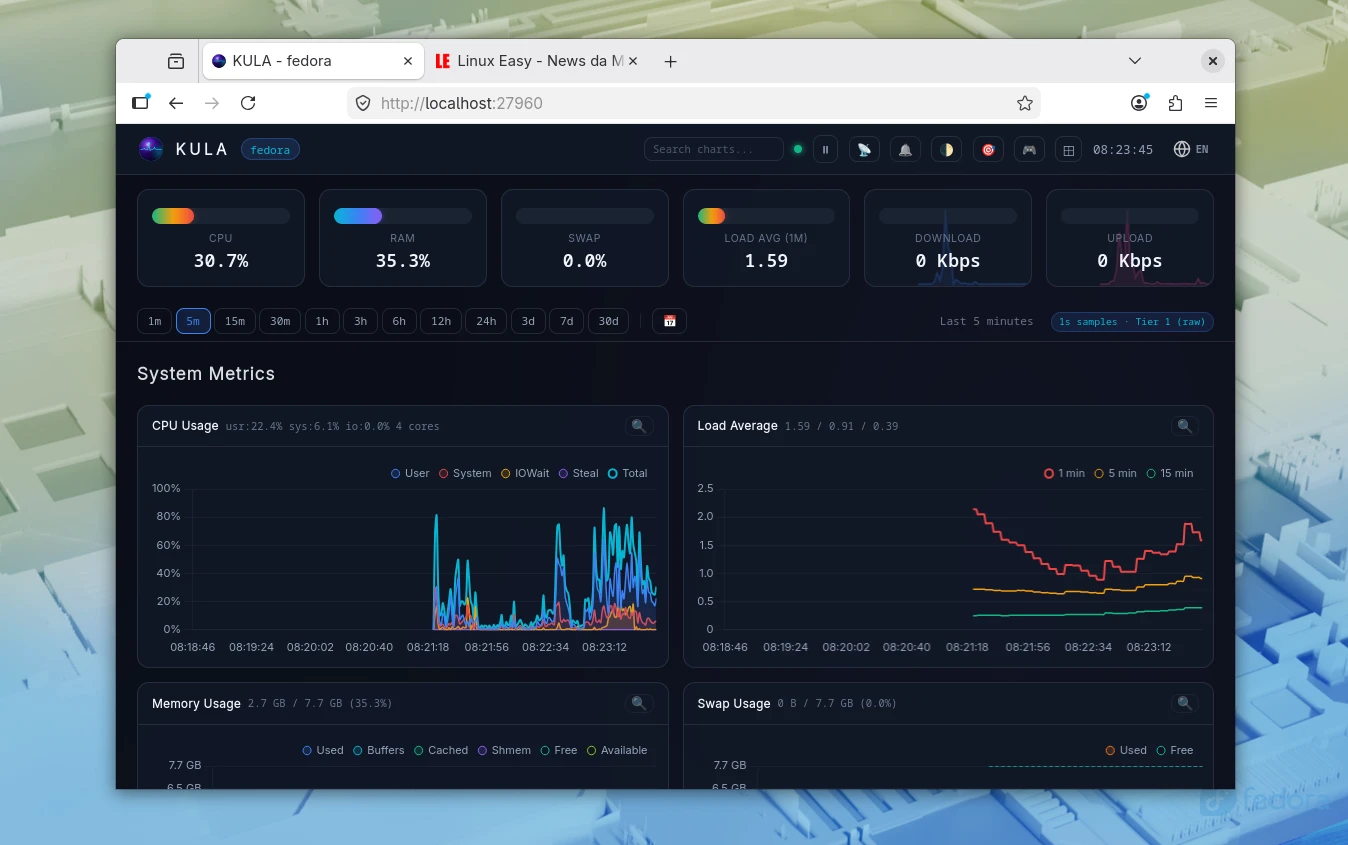This screenshot has width=1348, height=845.
Task: Zoom the Load Average chart magnifier
Action: point(1184,426)
